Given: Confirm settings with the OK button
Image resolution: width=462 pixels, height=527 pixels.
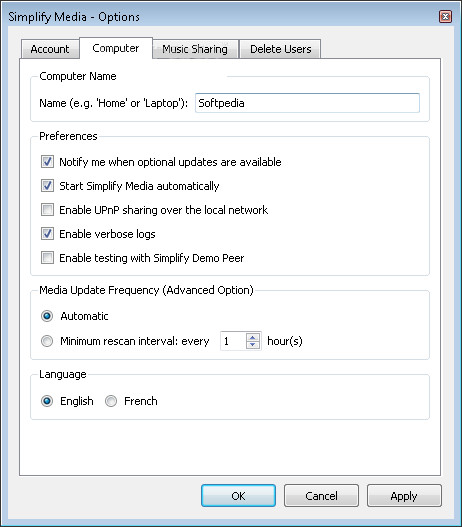Looking at the screenshot, I should (x=238, y=495).
